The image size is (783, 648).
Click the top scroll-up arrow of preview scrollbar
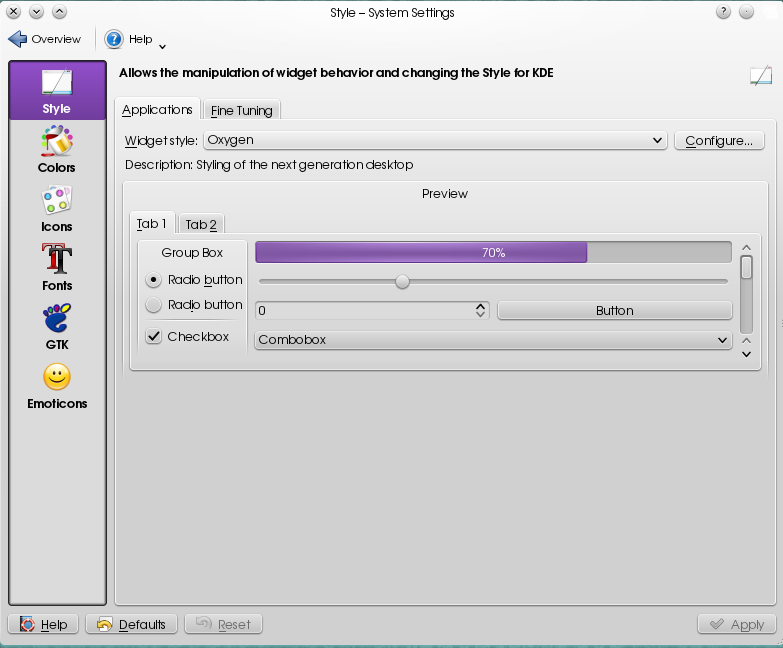point(747,248)
